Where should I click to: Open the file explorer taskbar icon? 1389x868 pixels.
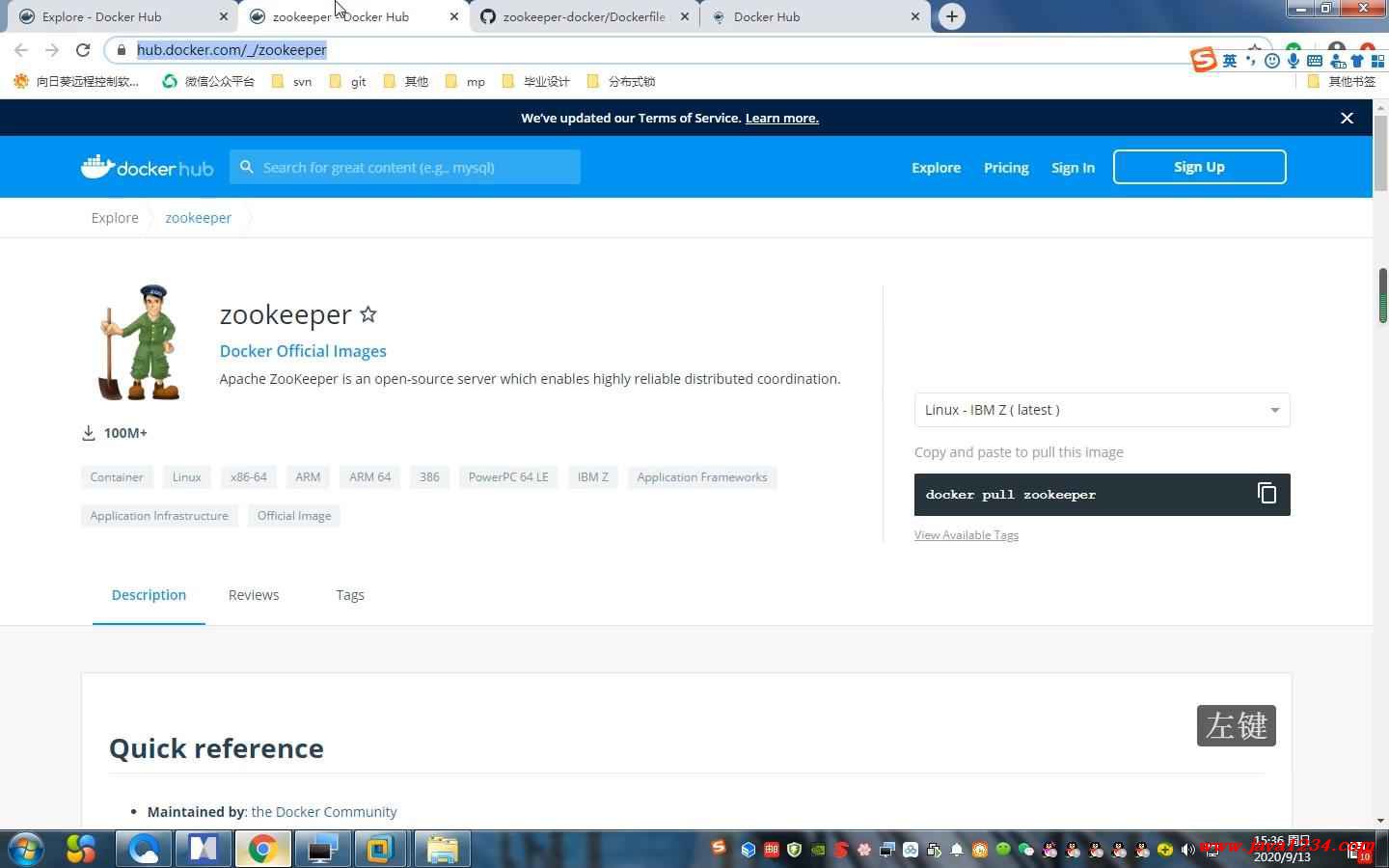point(443,849)
